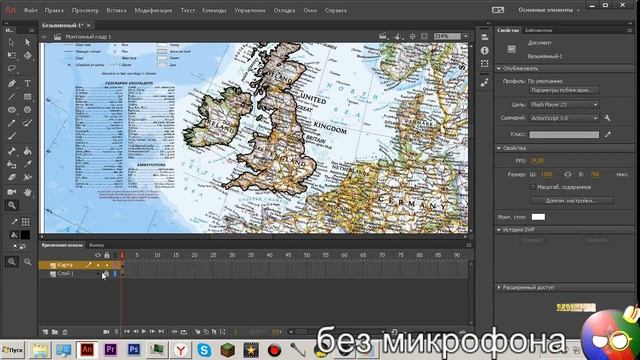
Task: Select the Oval tool
Action: pos(11,110)
